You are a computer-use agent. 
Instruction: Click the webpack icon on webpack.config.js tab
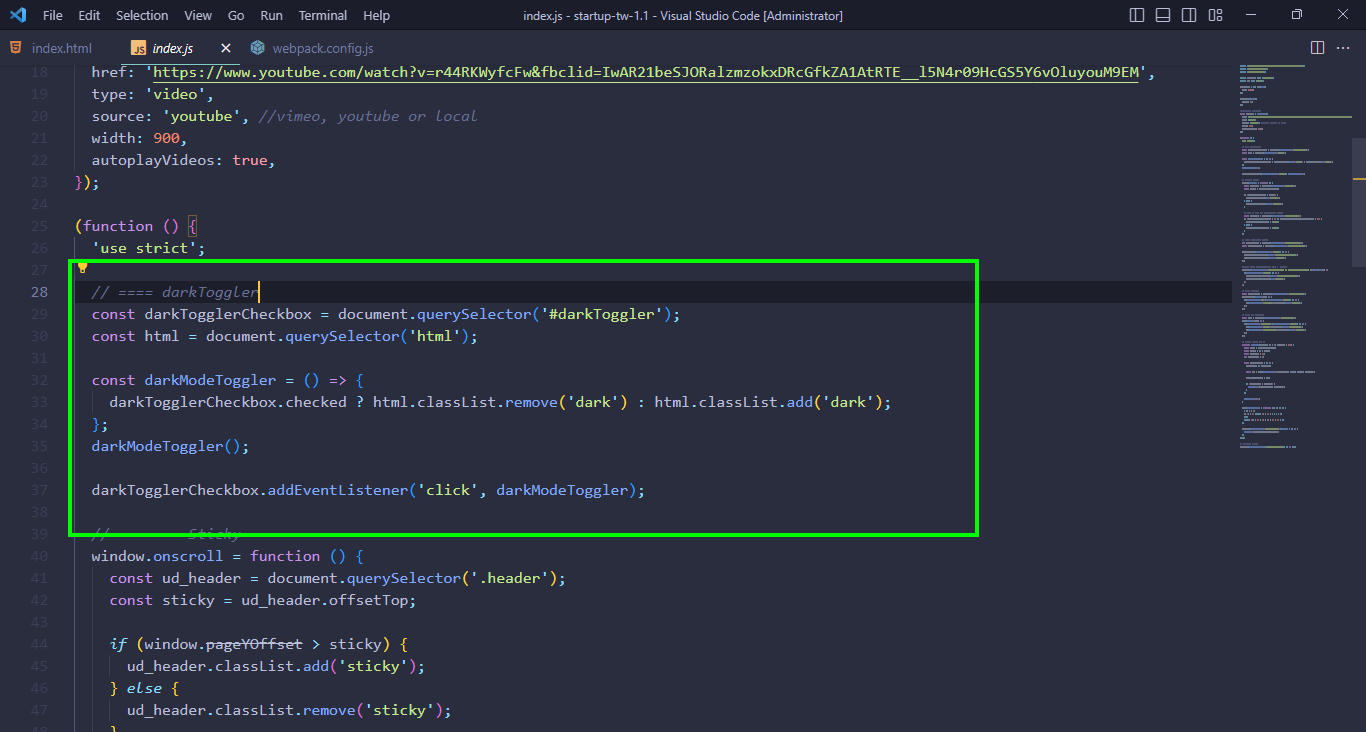257,47
